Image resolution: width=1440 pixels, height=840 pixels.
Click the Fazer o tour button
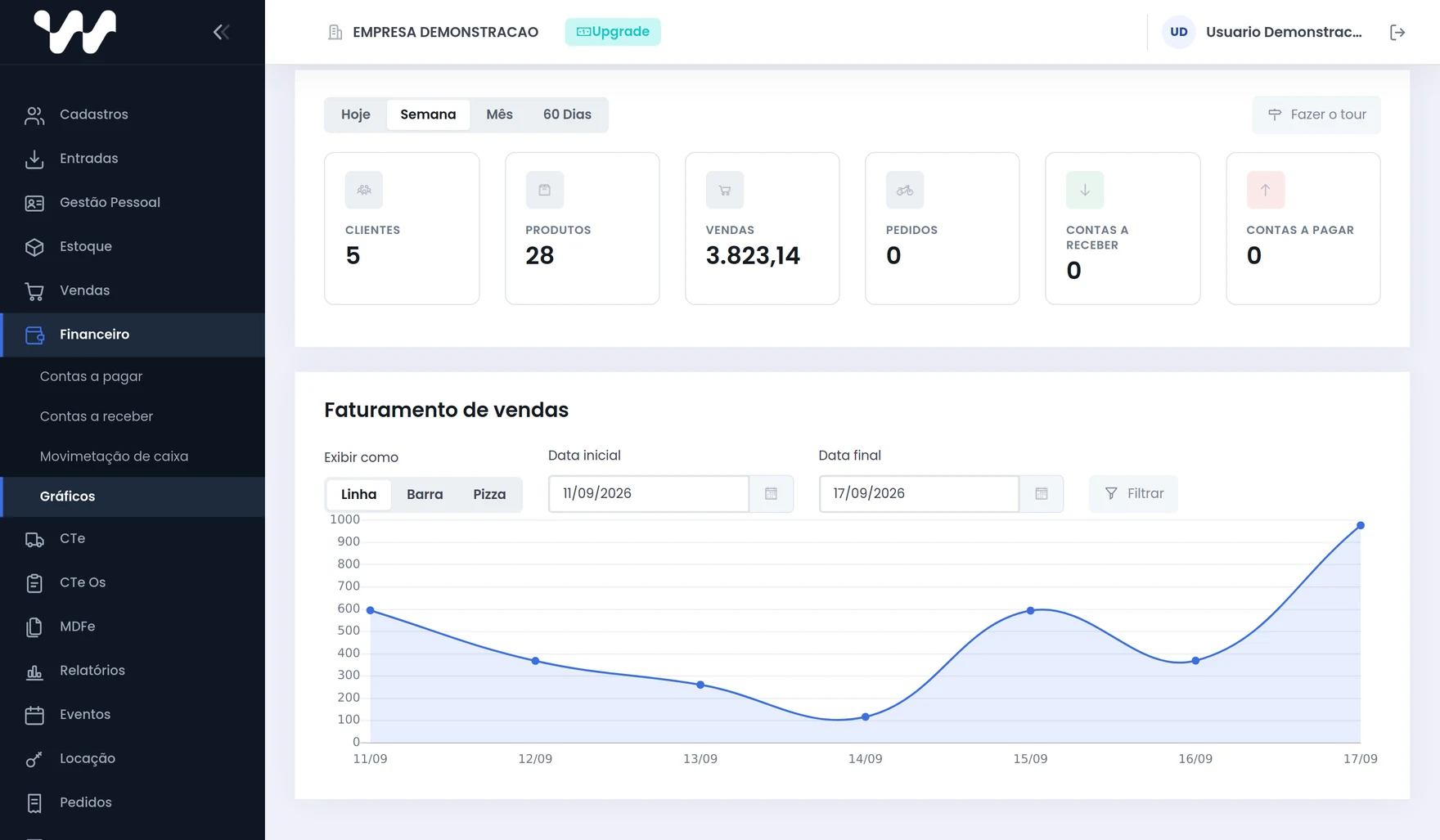click(x=1316, y=115)
